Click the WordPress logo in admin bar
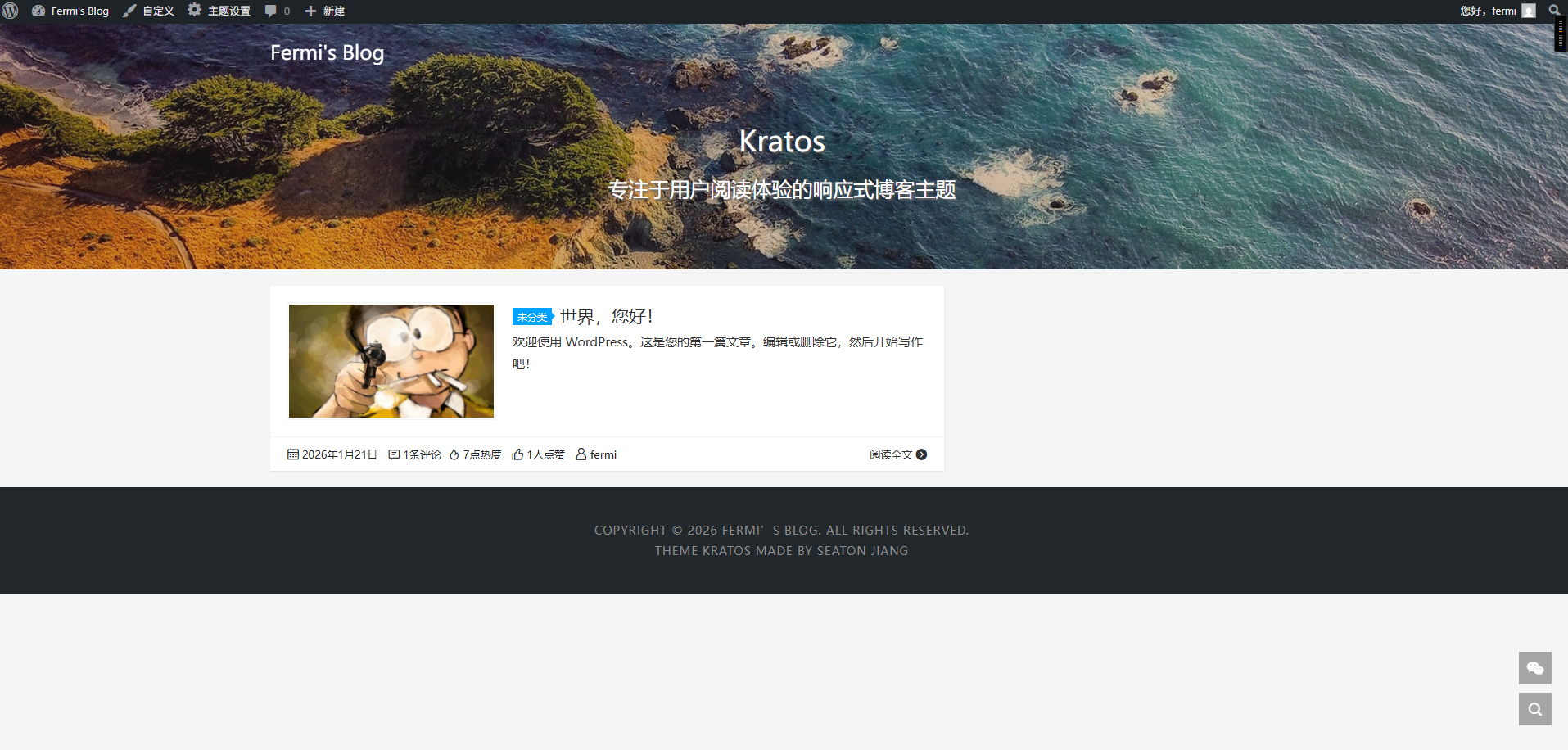1568x750 pixels. point(11,11)
